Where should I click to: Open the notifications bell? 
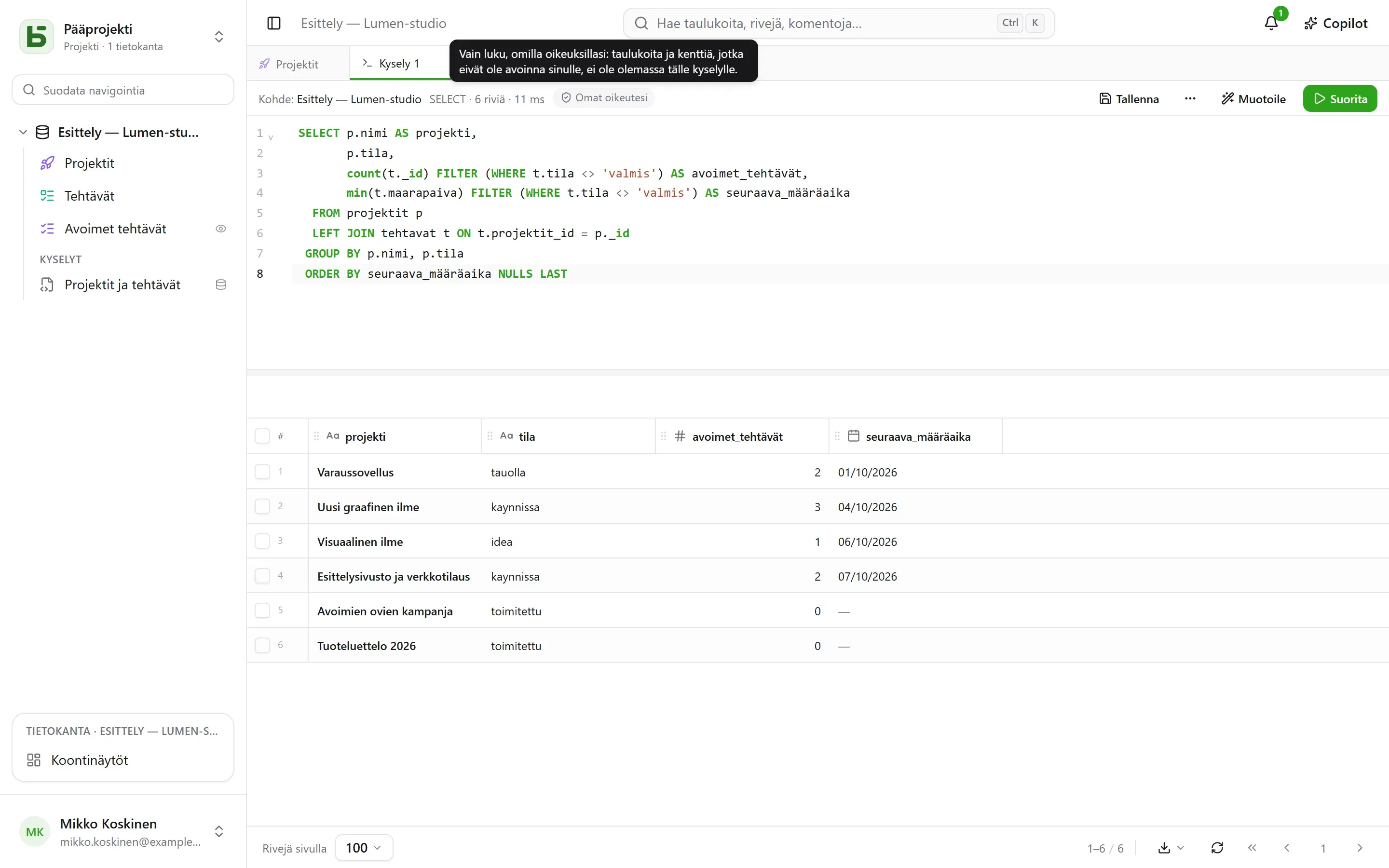pos(1271,24)
